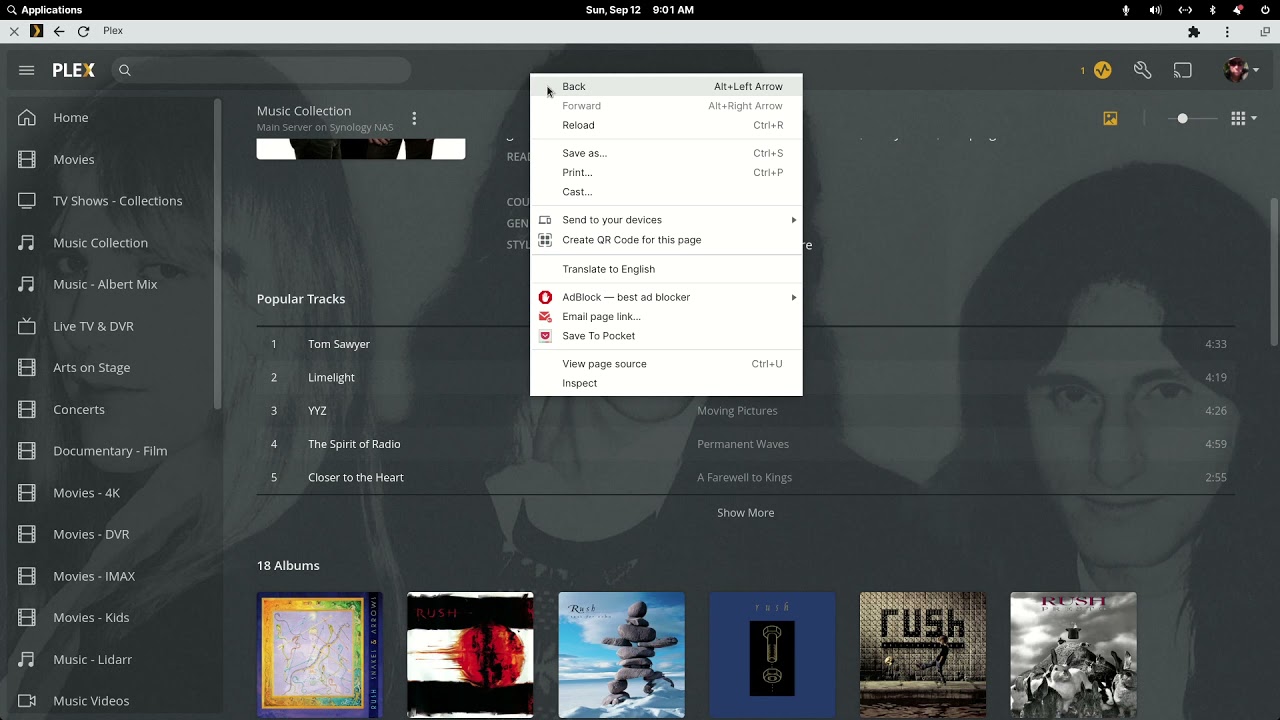Open Bluetooth indicator in top bar
This screenshot has height=720, width=1280.
click(1213, 10)
